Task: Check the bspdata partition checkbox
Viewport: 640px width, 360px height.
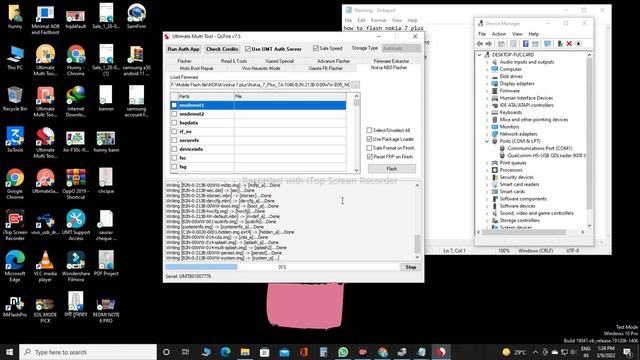Action: pos(174,122)
